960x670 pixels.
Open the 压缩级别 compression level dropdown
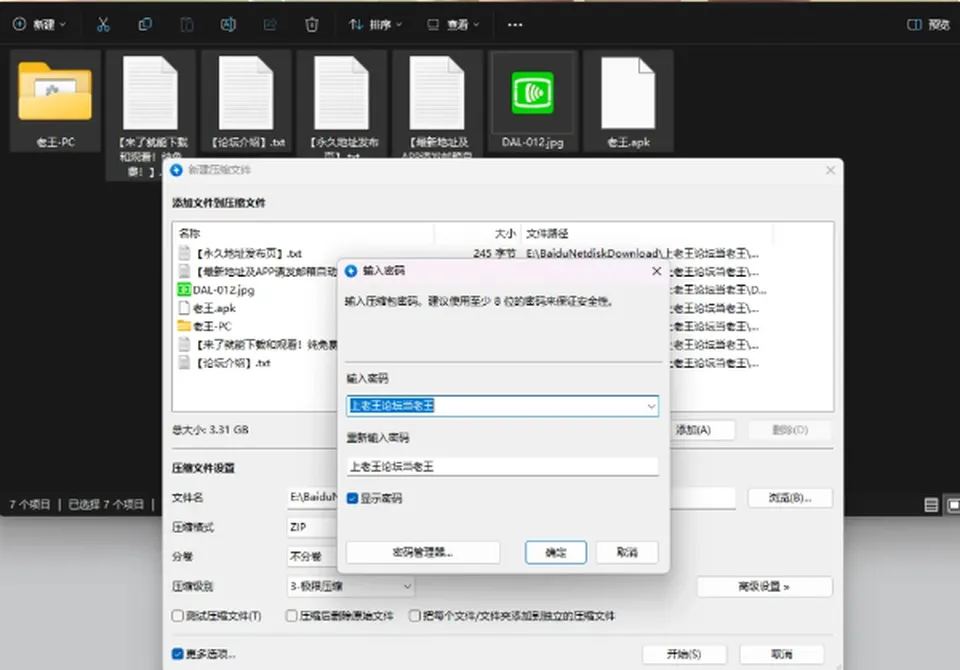click(x=350, y=587)
